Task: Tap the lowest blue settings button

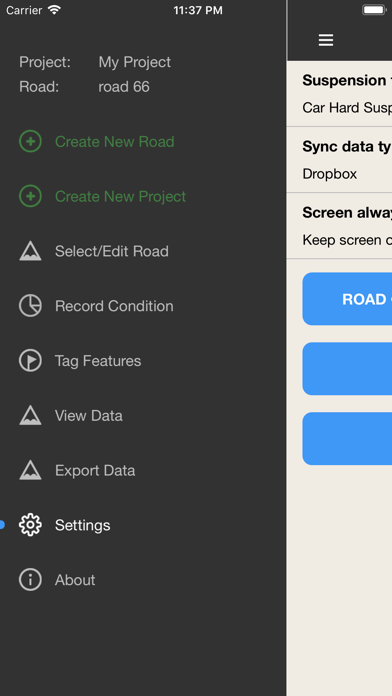Action: click(x=347, y=439)
